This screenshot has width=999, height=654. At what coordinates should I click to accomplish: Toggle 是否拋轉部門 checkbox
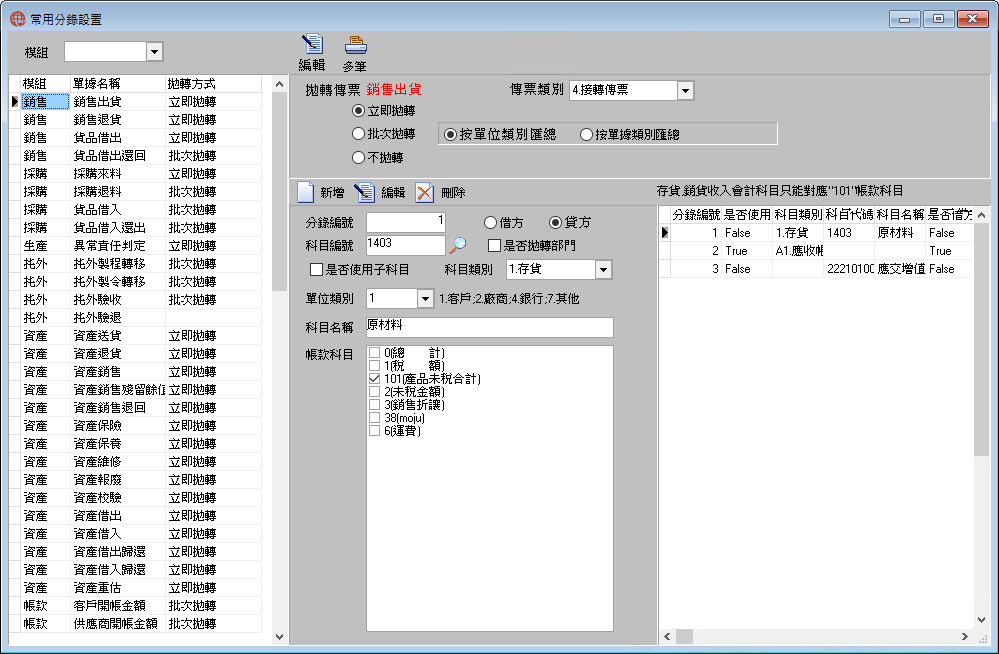tap(494, 245)
